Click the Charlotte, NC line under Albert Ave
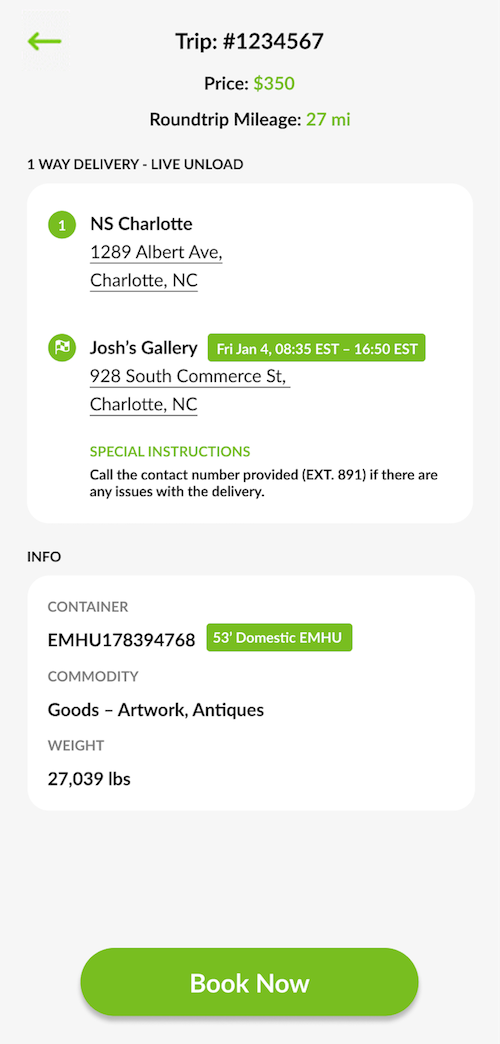The height and width of the screenshot is (1044, 500). pyautogui.click(x=144, y=281)
